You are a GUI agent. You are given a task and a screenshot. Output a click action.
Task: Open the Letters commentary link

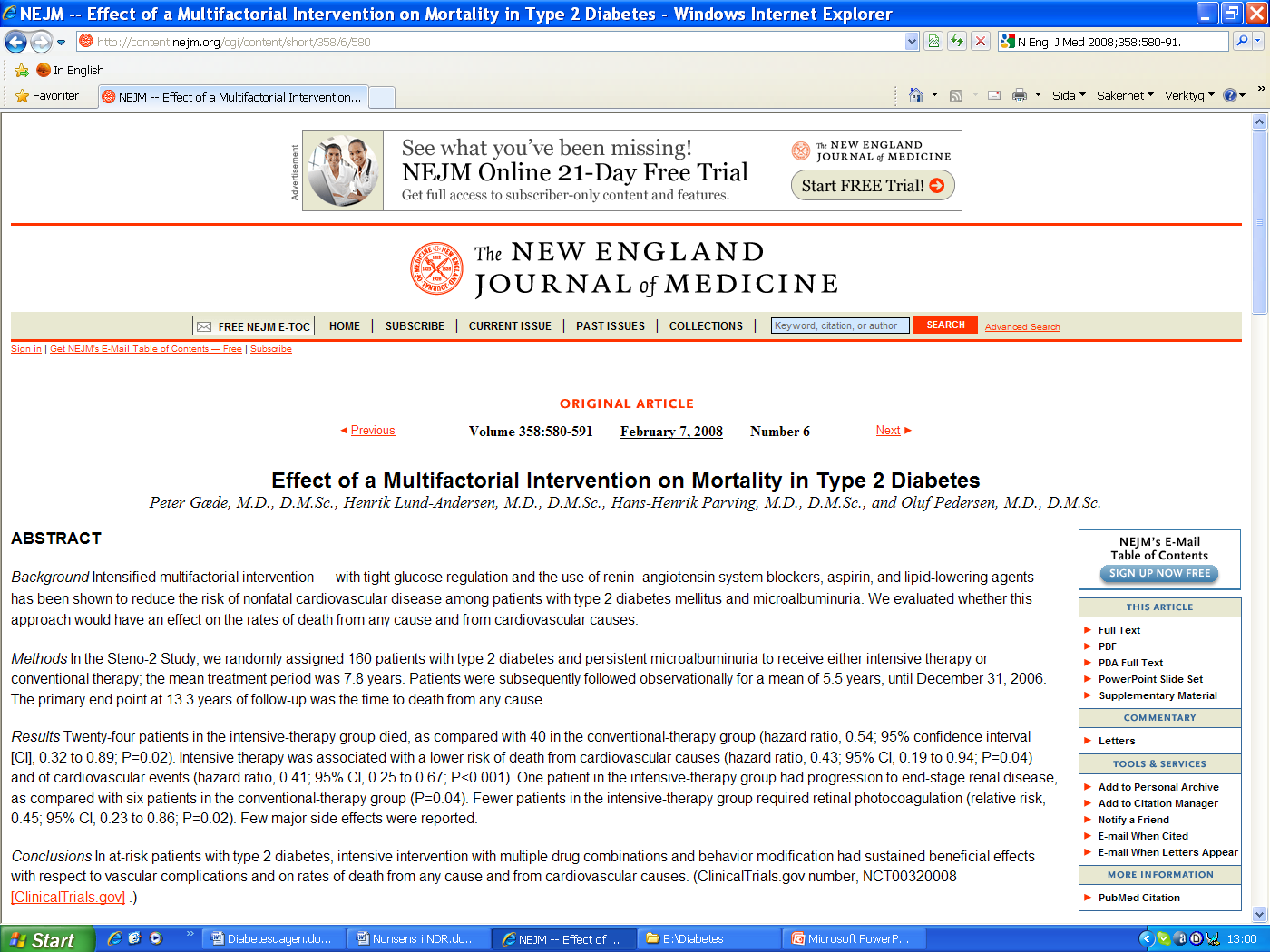pyautogui.click(x=1117, y=741)
